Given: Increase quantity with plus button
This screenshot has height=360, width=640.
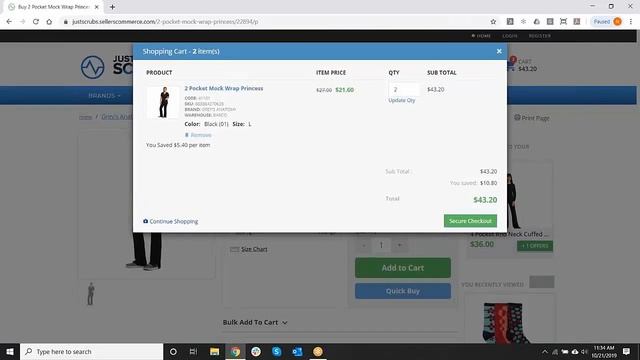Looking at the screenshot, I should [400, 245].
